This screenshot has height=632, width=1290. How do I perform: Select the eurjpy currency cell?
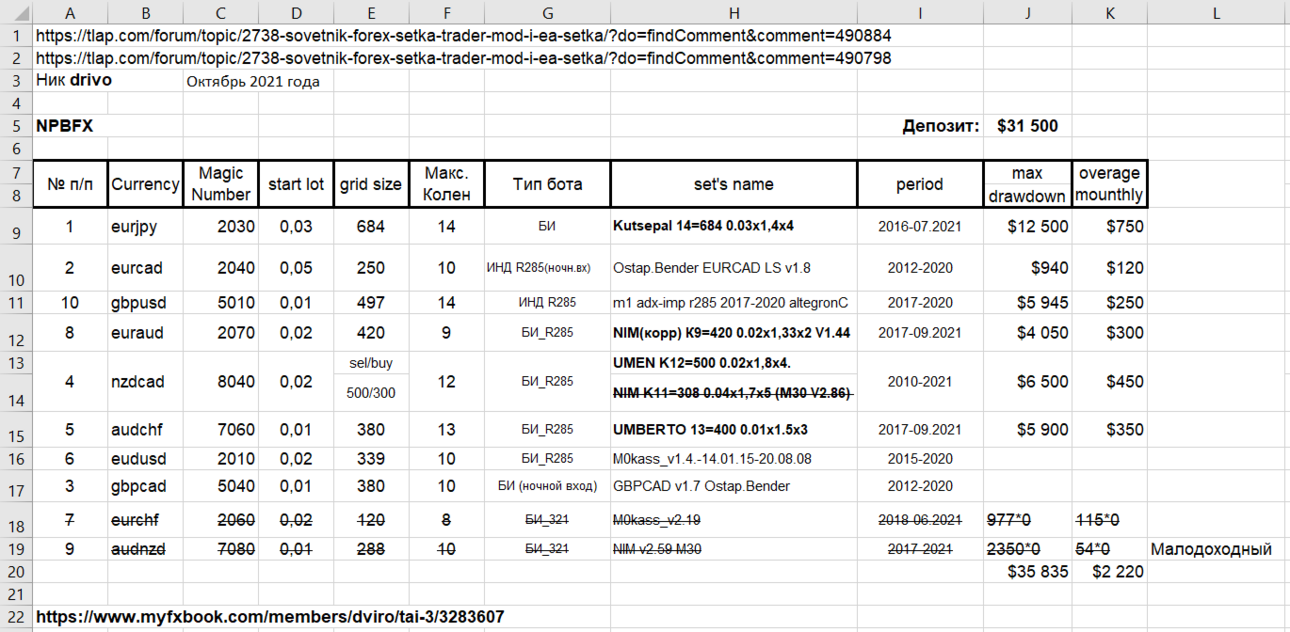[145, 227]
